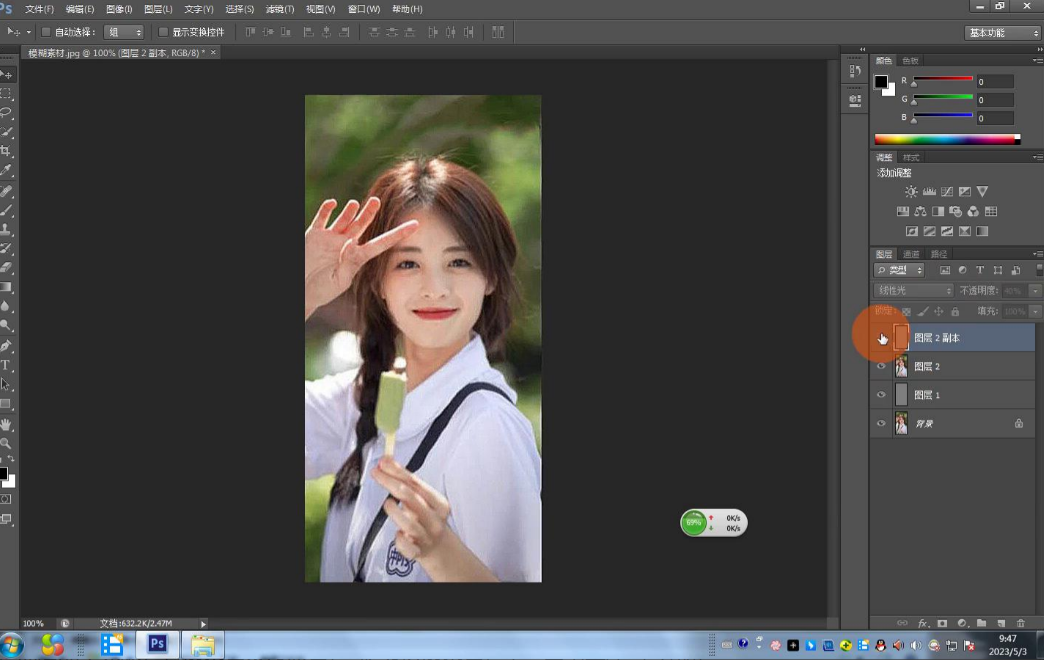Create a new layer
Viewport: 1044px width, 660px height.
[1001, 623]
